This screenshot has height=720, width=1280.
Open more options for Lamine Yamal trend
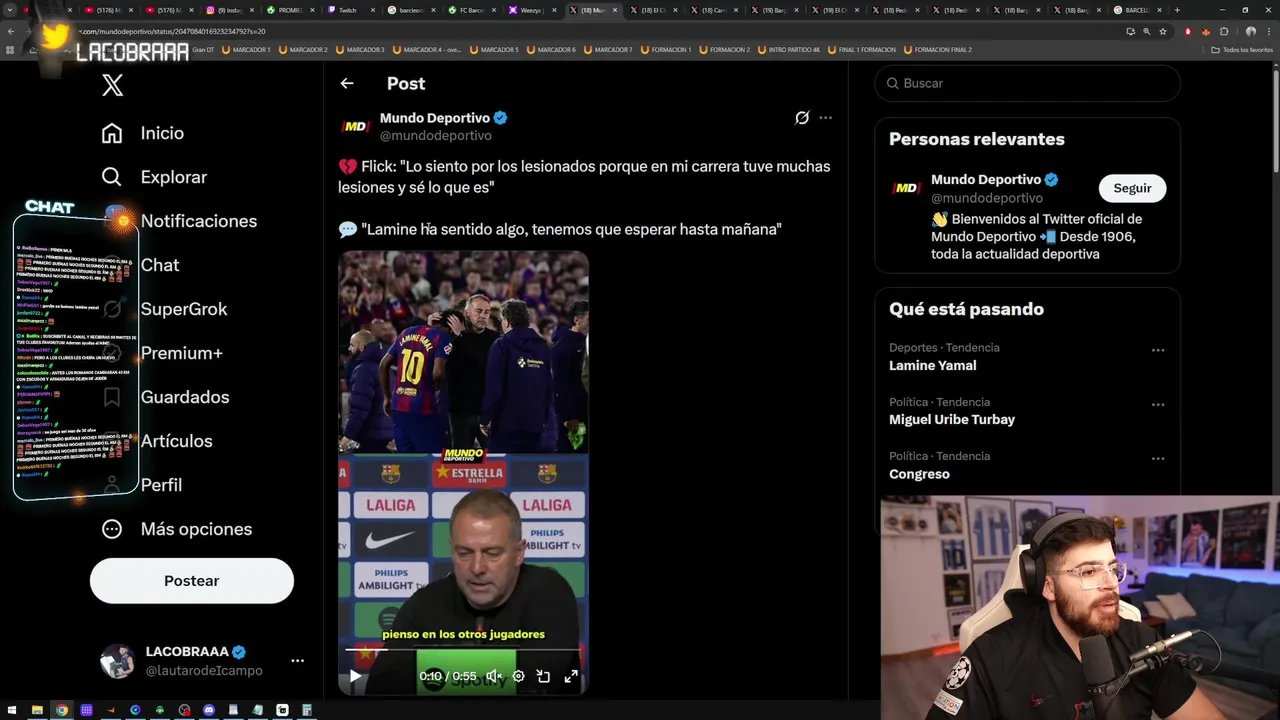tap(1158, 350)
